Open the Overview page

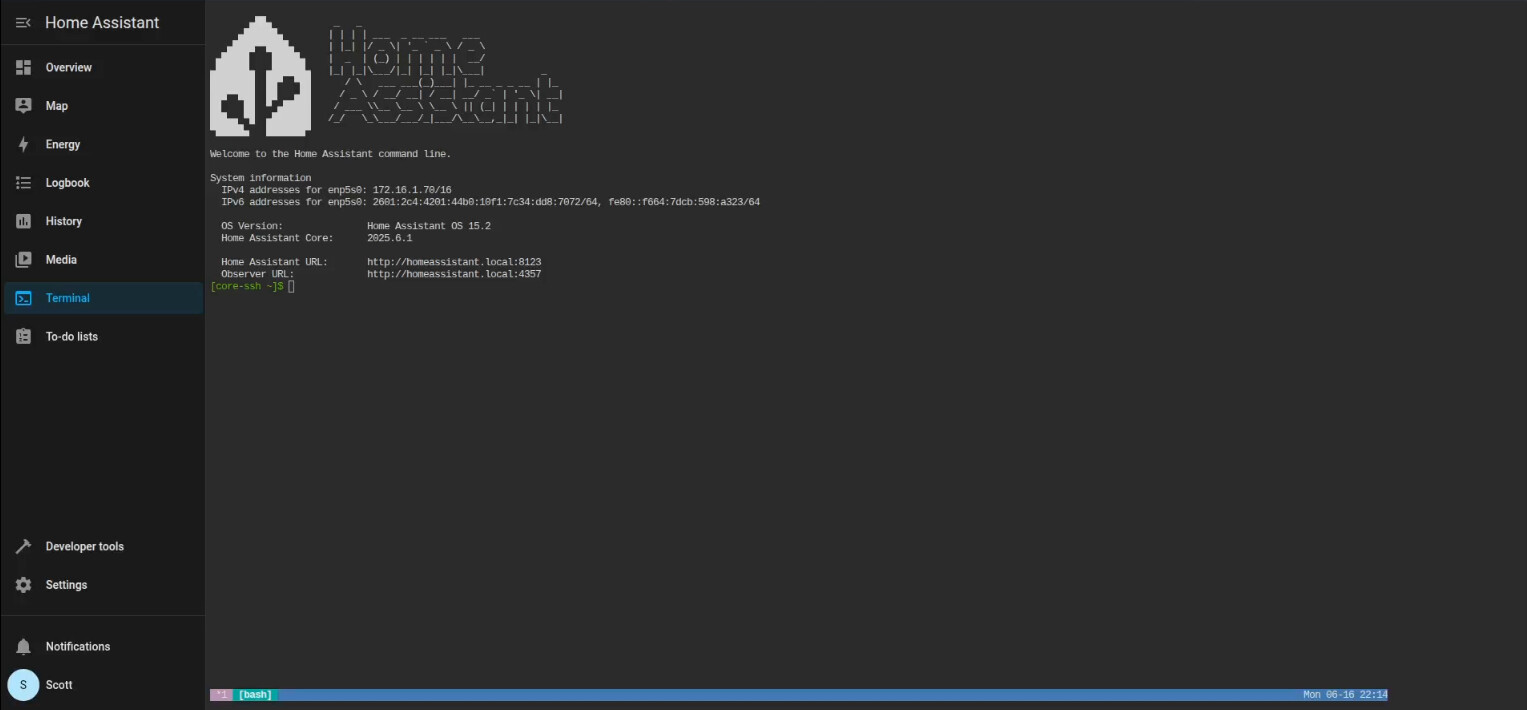pyautogui.click(x=103, y=67)
